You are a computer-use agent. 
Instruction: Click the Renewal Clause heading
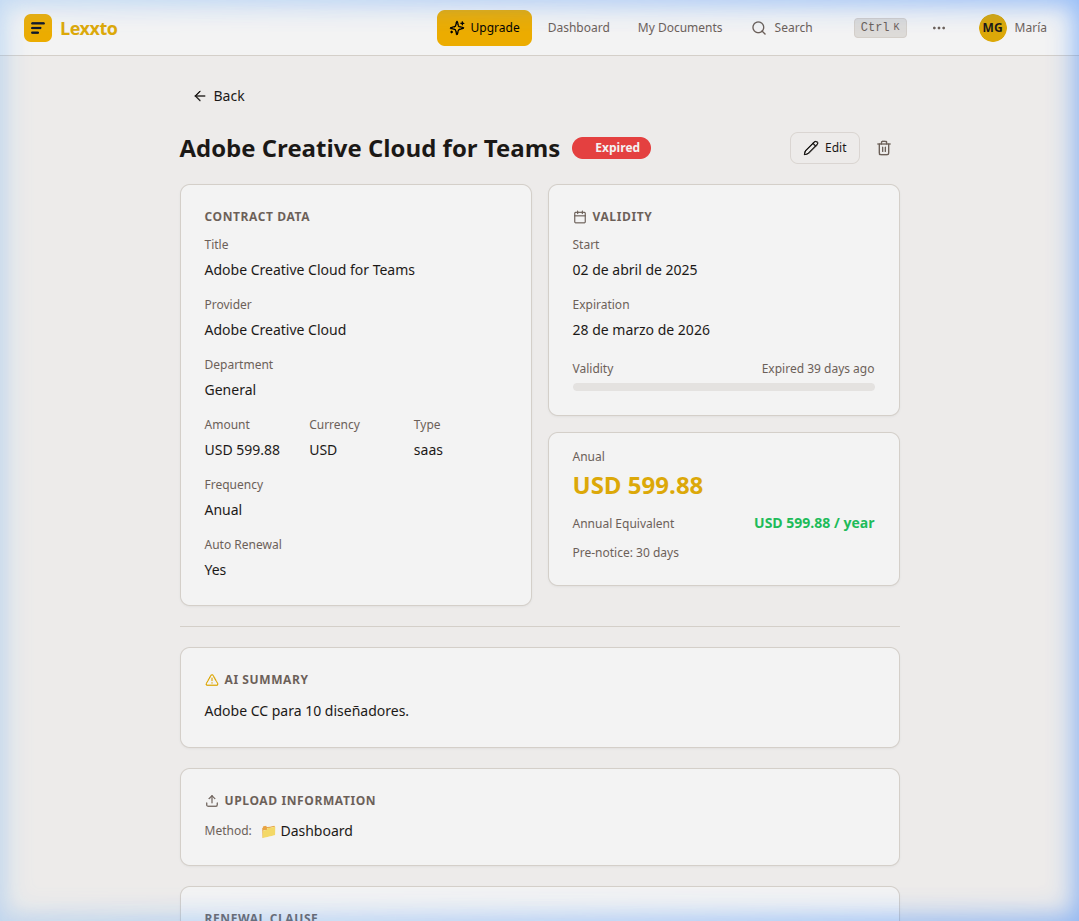pos(261,916)
